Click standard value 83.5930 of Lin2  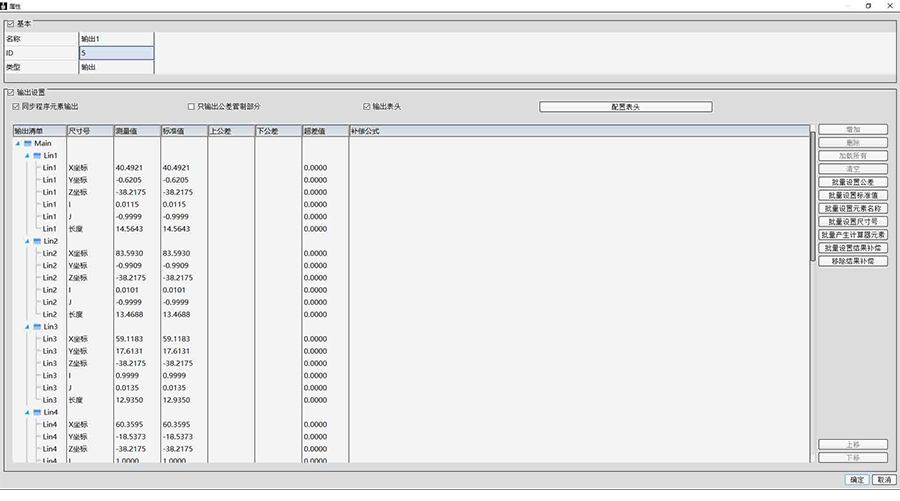(176, 253)
